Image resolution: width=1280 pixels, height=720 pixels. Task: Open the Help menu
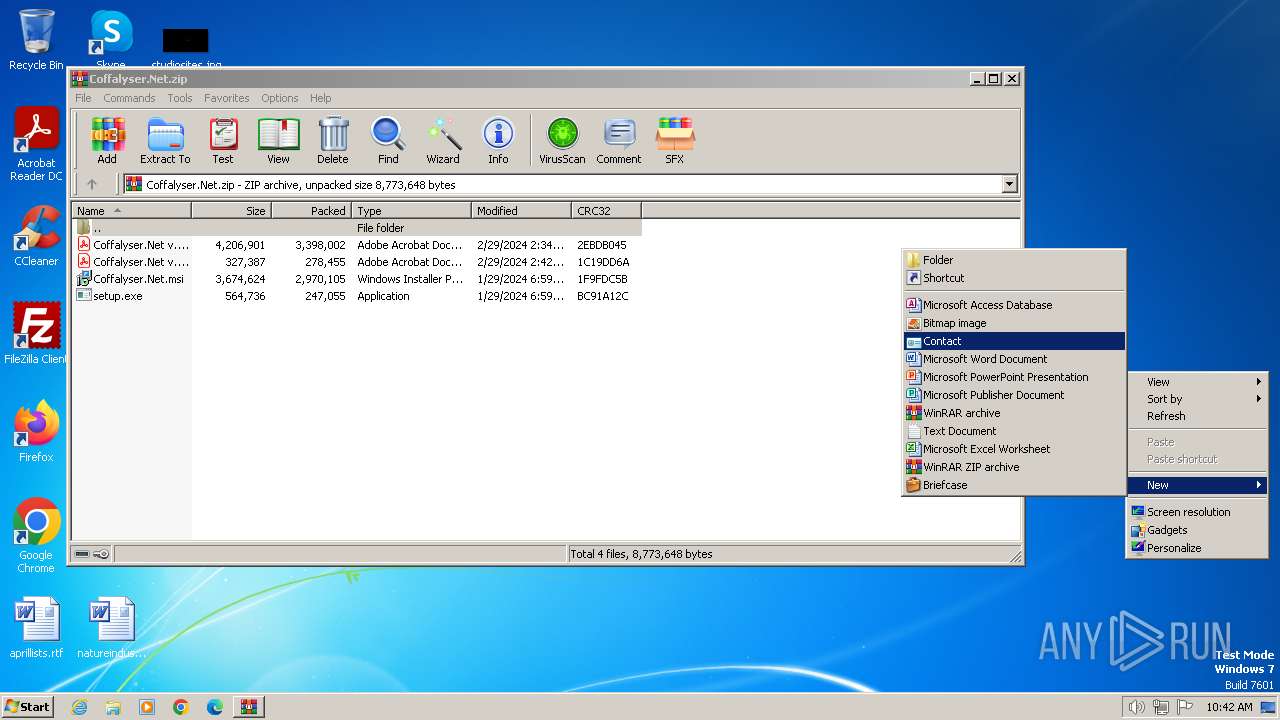320,98
